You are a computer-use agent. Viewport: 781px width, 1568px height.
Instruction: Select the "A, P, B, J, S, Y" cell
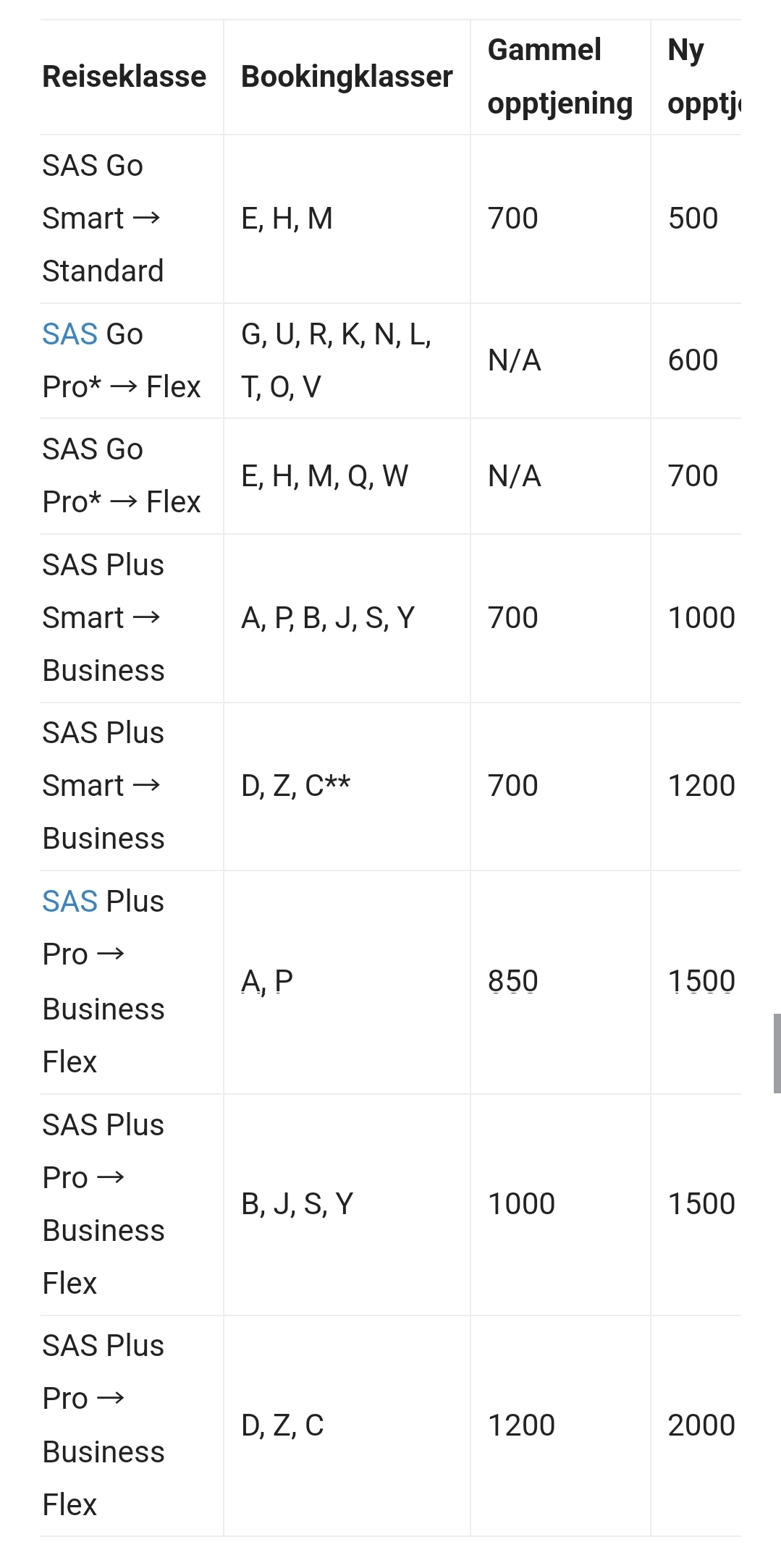(x=328, y=618)
